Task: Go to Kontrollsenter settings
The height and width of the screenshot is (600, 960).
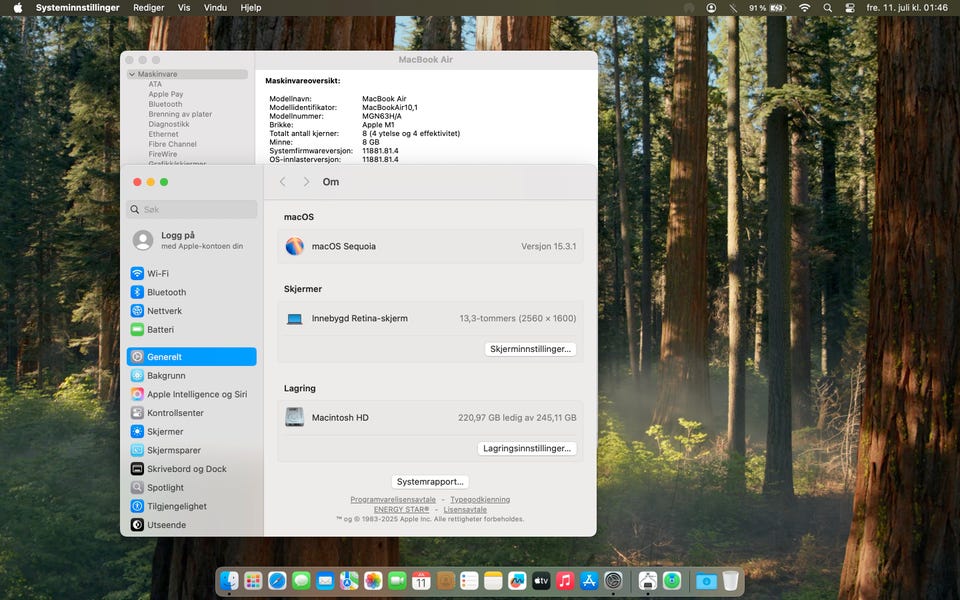Action: [175, 413]
